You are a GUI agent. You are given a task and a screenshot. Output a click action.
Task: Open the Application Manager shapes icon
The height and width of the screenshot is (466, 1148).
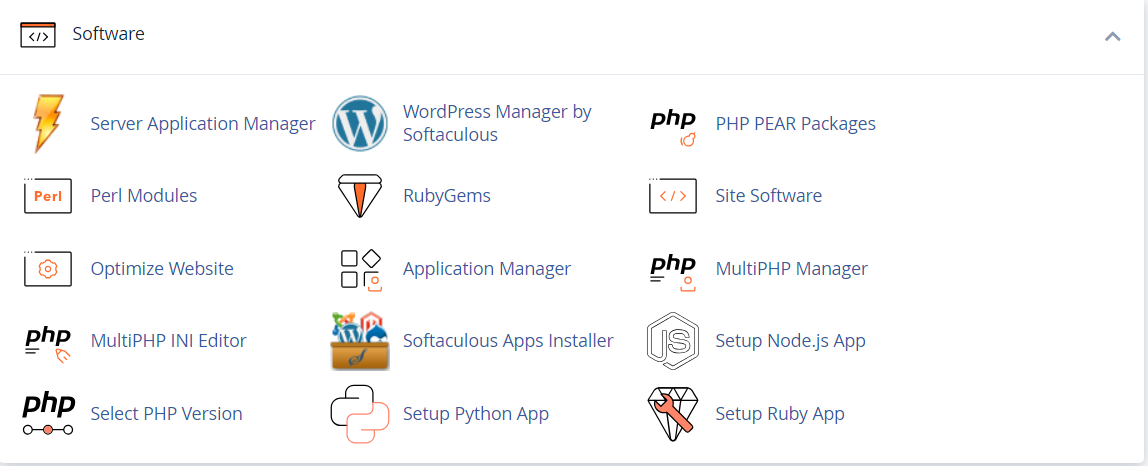[362, 270]
